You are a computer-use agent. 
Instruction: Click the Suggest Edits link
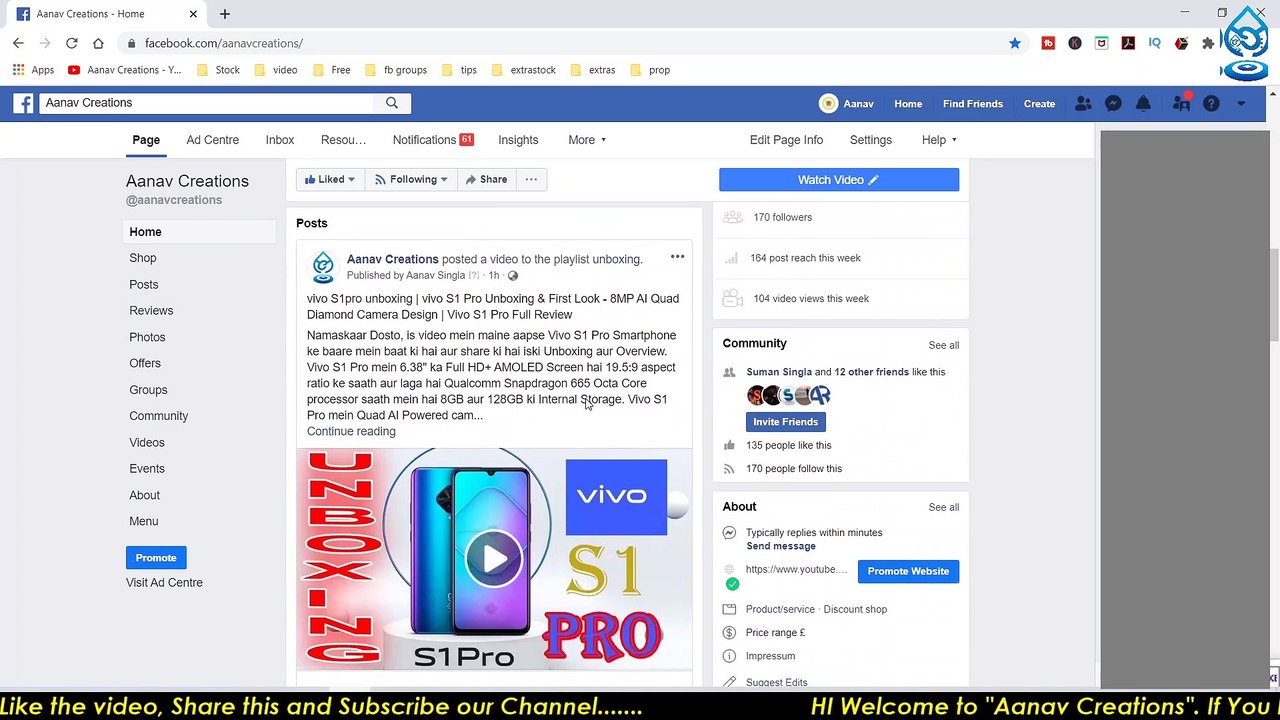(x=776, y=683)
